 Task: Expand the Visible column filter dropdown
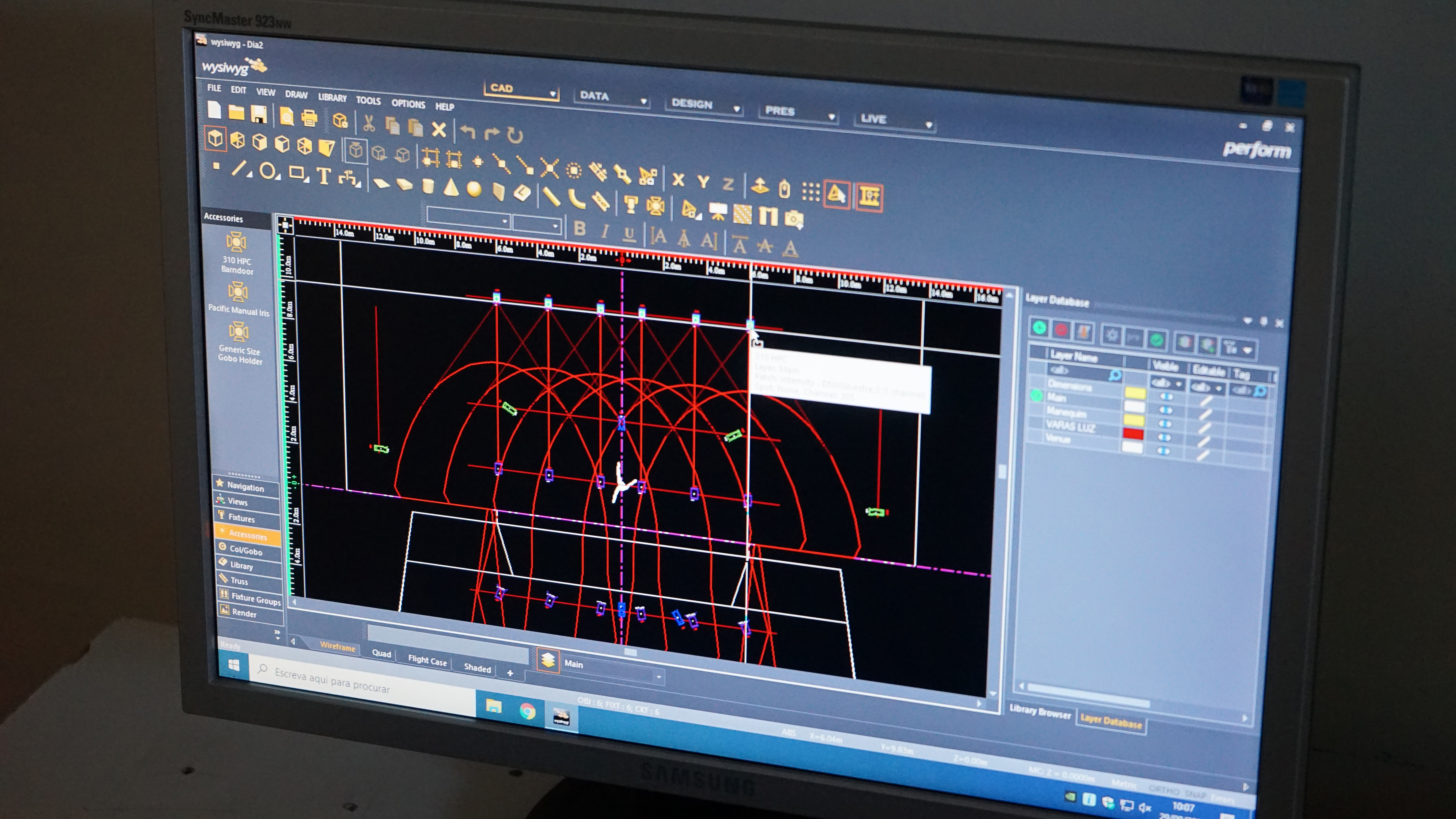tap(1179, 384)
